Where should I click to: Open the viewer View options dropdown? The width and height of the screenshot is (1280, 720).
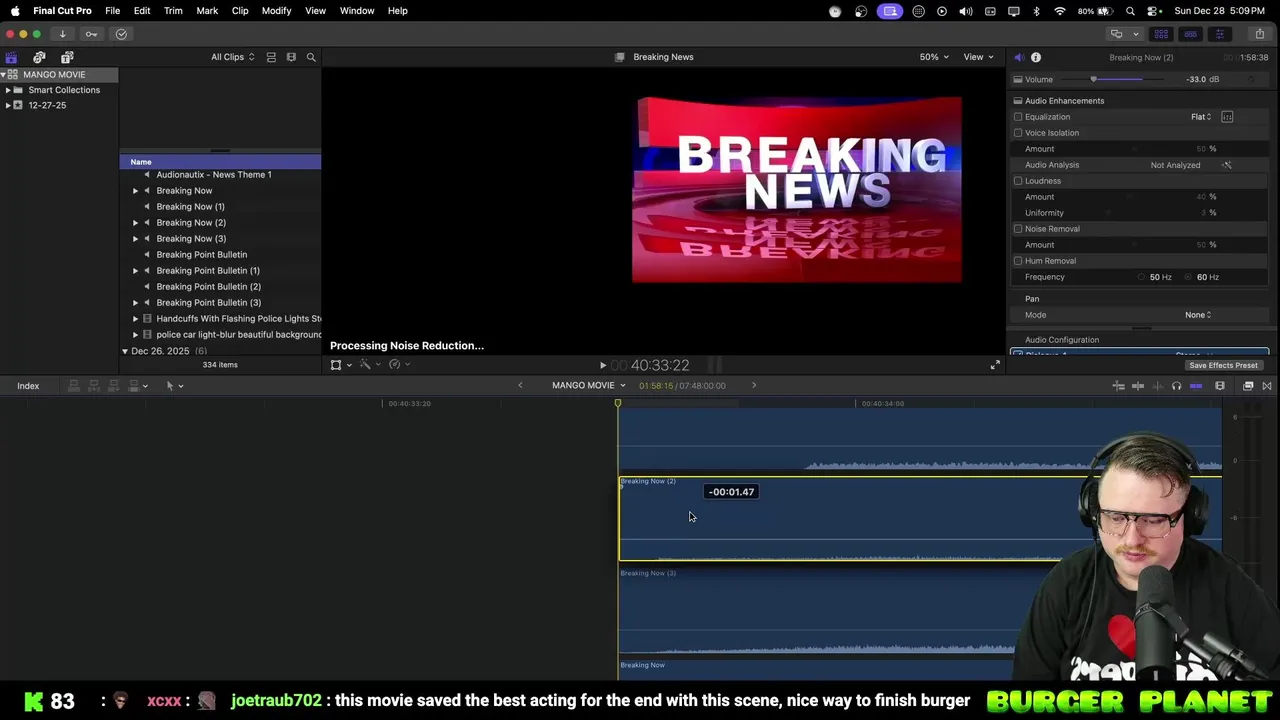[x=978, y=57]
